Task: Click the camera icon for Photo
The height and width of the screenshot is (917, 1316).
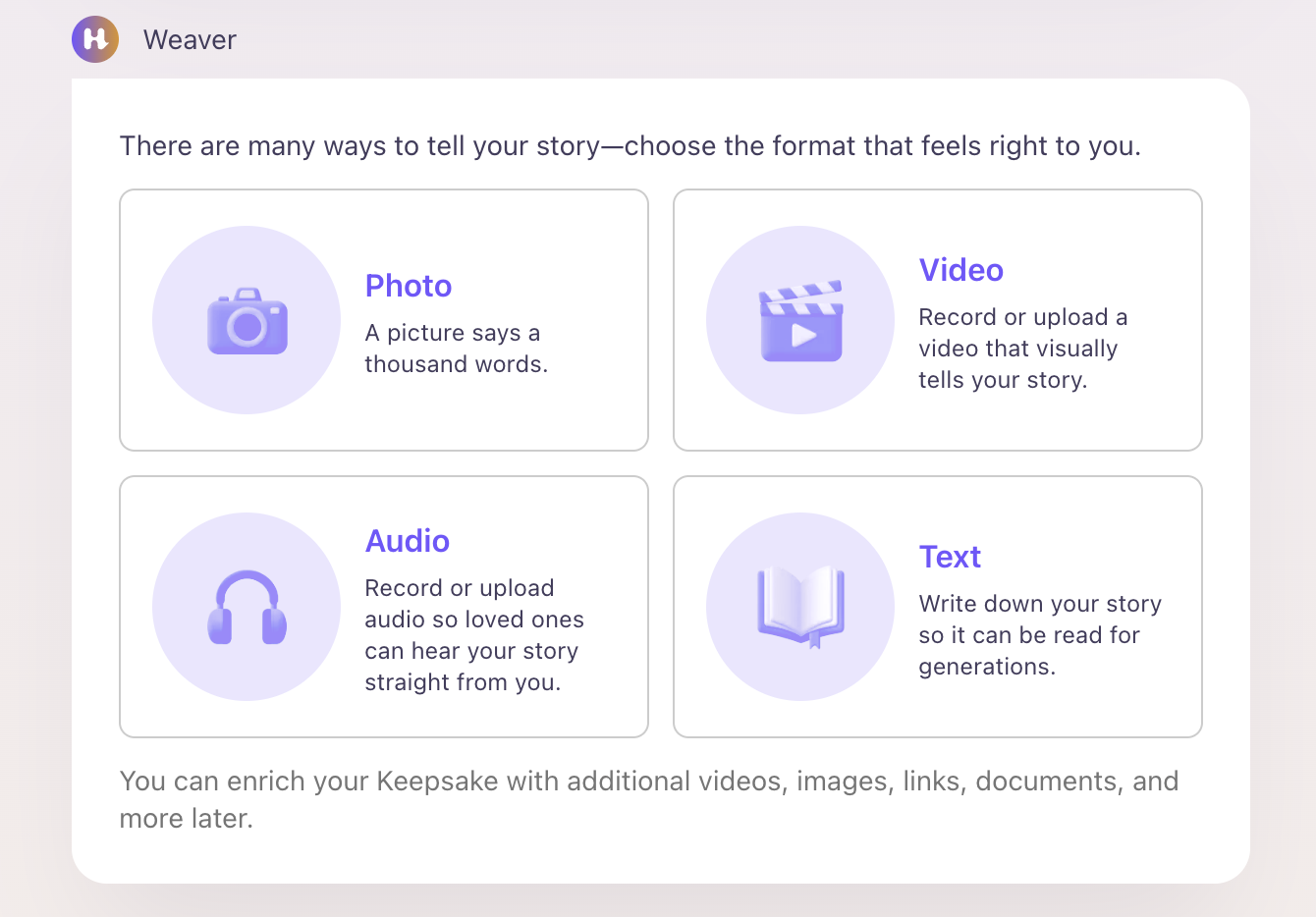Action: (x=247, y=321)
